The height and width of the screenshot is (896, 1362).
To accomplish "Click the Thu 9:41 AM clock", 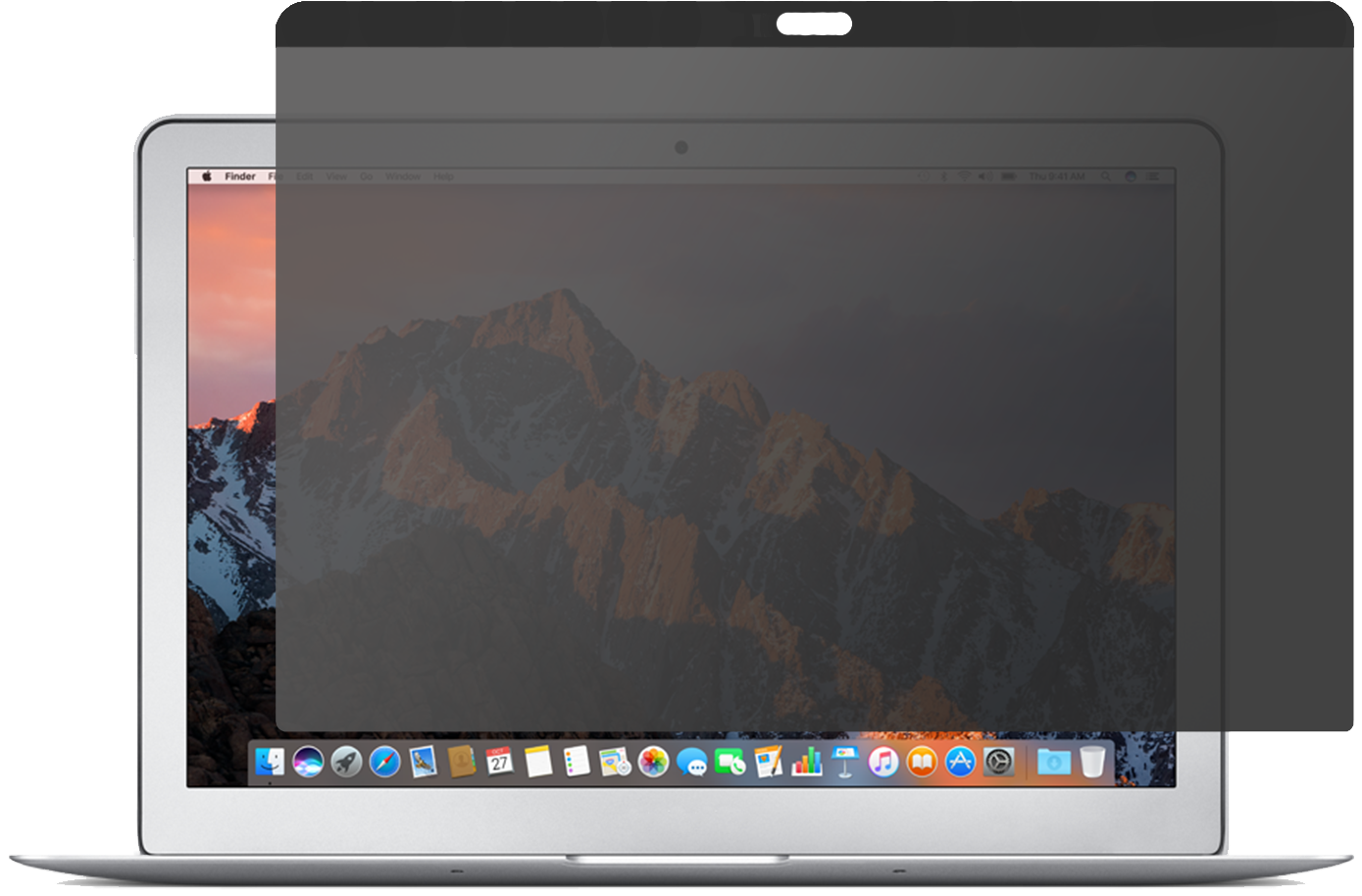I will click(1056, 176).
